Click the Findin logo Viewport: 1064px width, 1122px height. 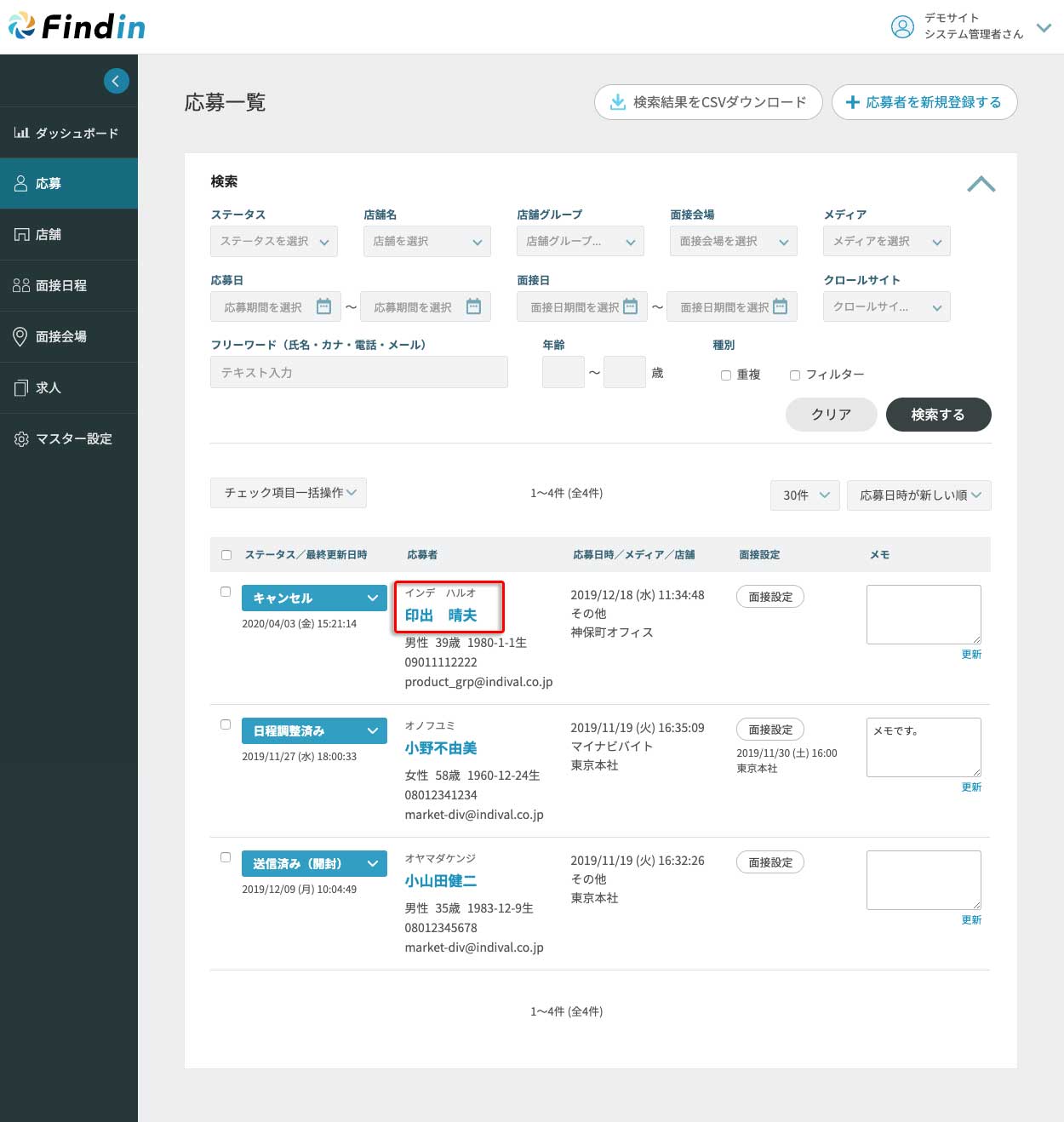click(77, 26)
